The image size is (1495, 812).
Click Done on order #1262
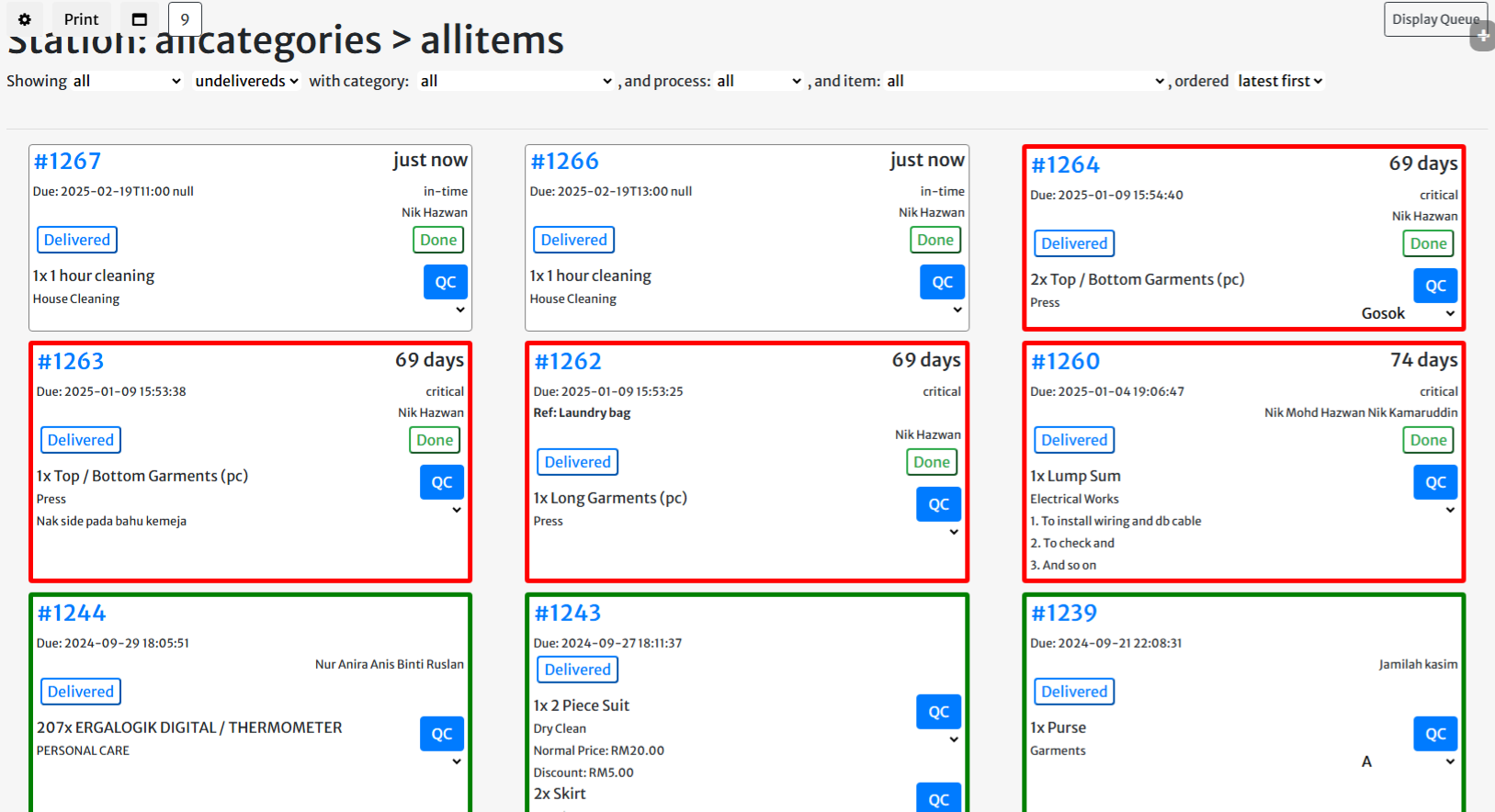click(932, 462)
